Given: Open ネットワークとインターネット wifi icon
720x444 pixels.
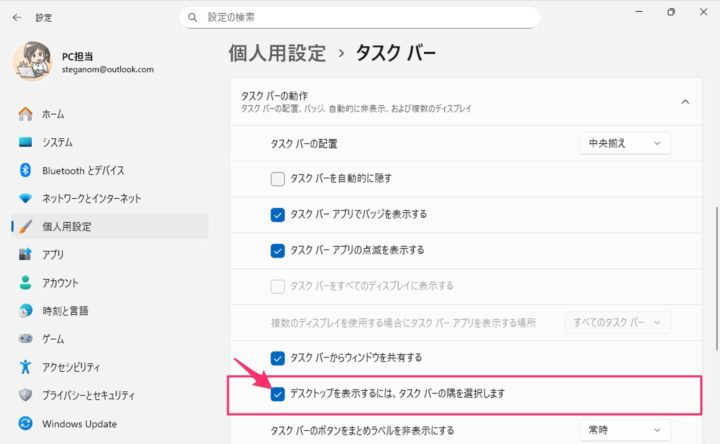Looking at the screenshot, I should (25, 199).
